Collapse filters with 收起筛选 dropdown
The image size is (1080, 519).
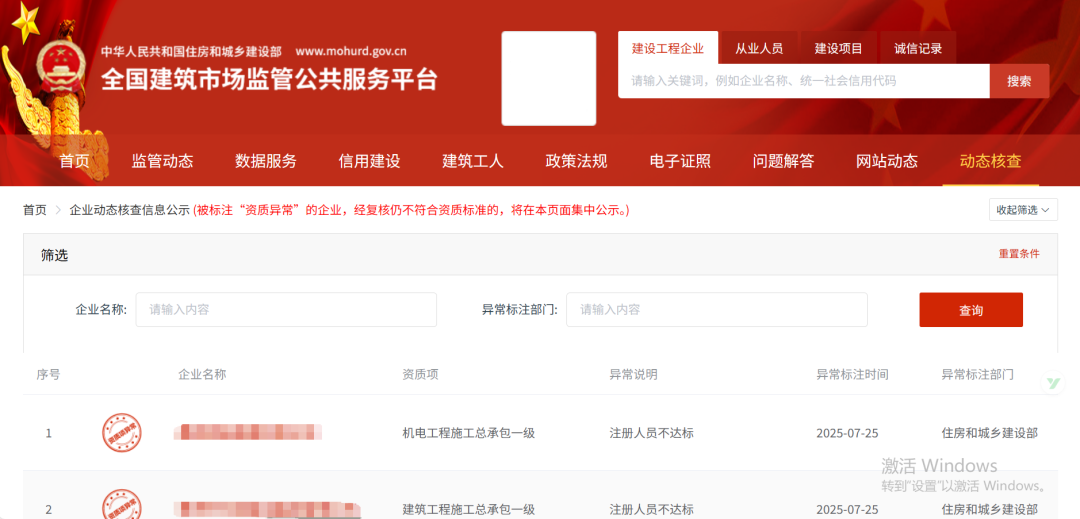(1022, 210)
